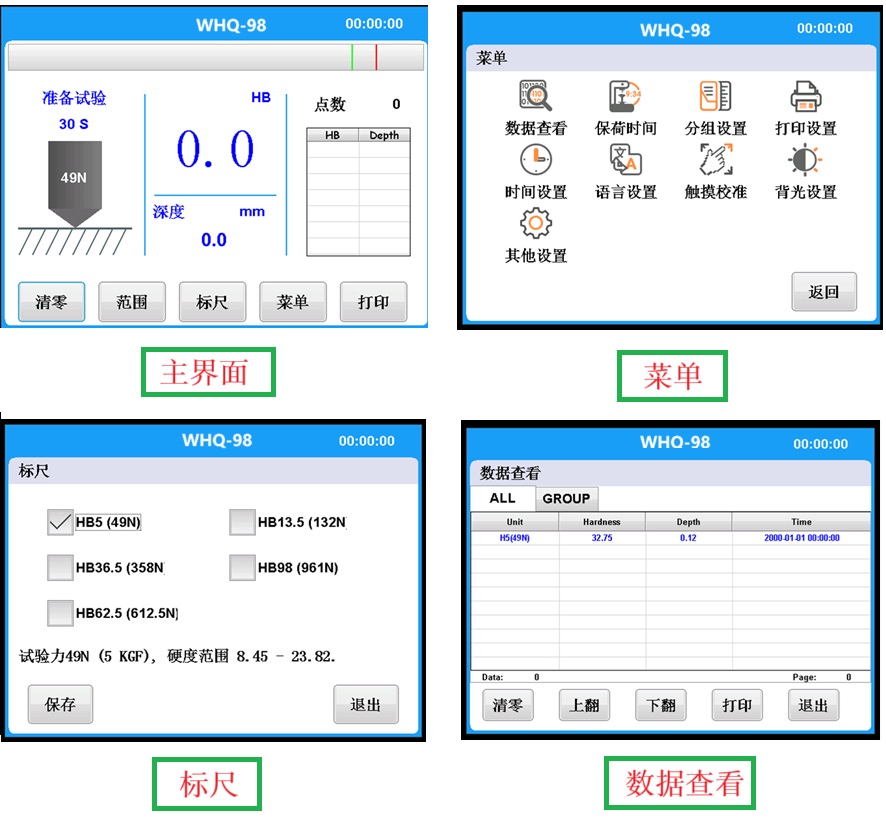Enable the HB13.5 (132N) scale

coord(240,523)
